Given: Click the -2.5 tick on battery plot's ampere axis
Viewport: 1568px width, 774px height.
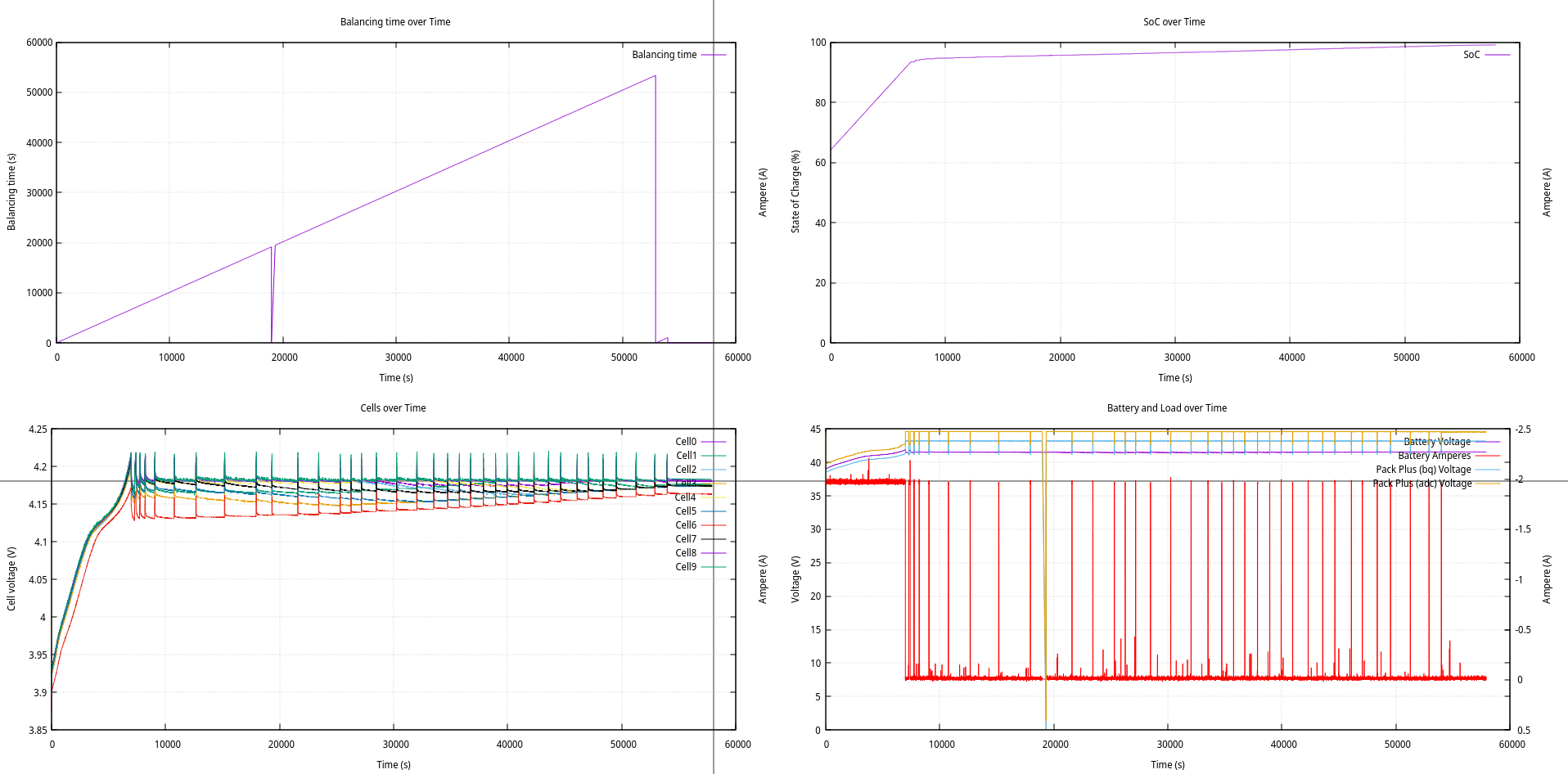Looking at the screenshot, I should click(x=1522, y=430).
